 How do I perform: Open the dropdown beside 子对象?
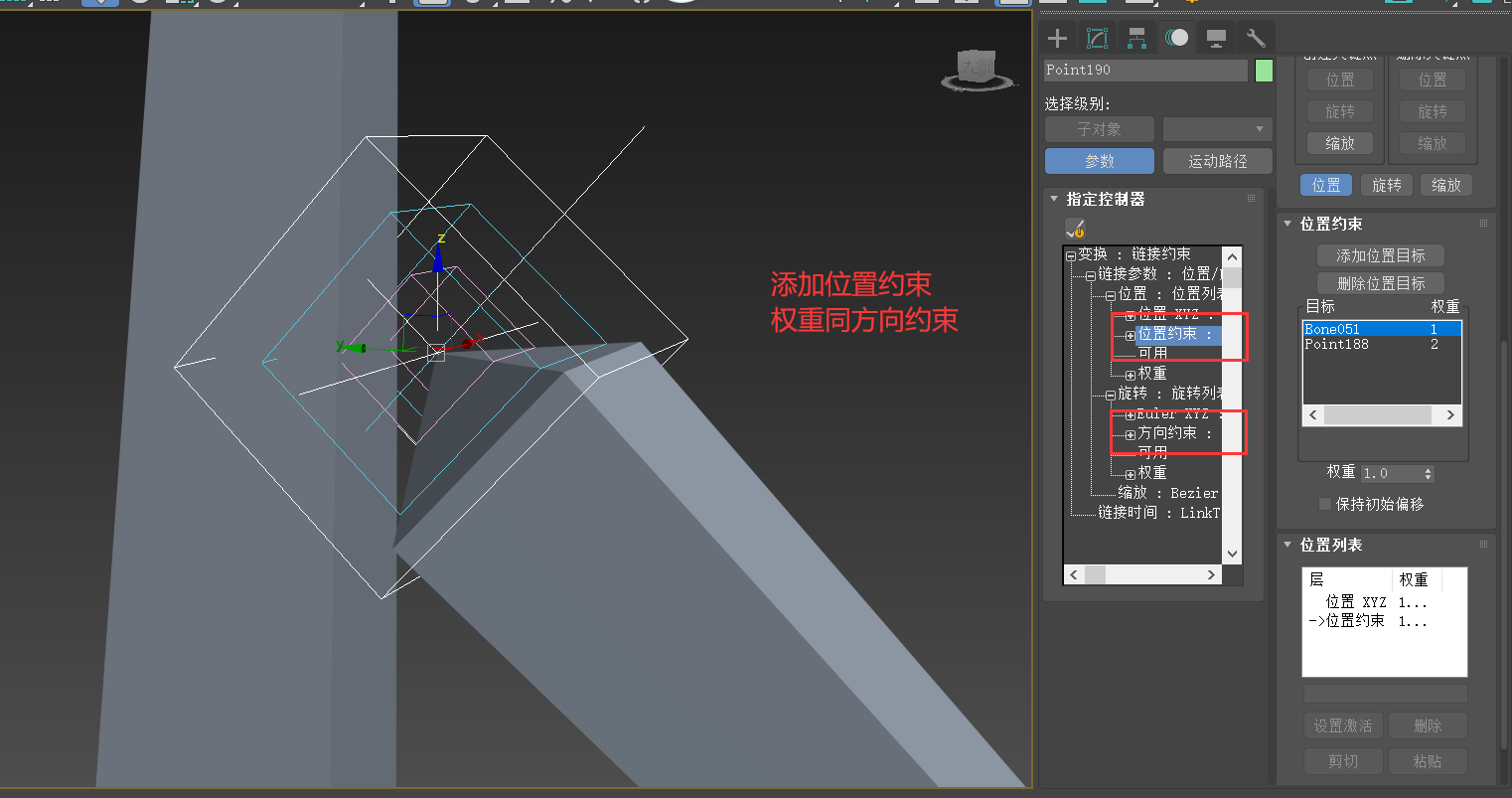[1217, 129]
